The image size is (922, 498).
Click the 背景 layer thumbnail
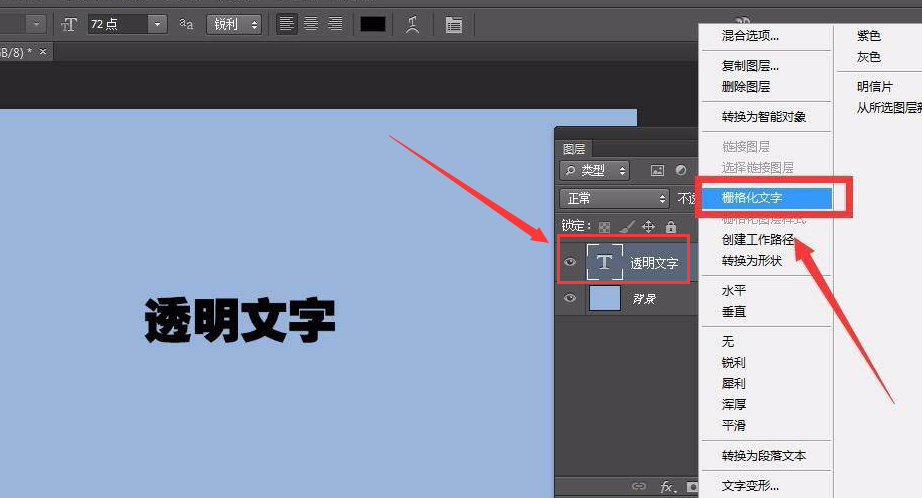[604, 298]
